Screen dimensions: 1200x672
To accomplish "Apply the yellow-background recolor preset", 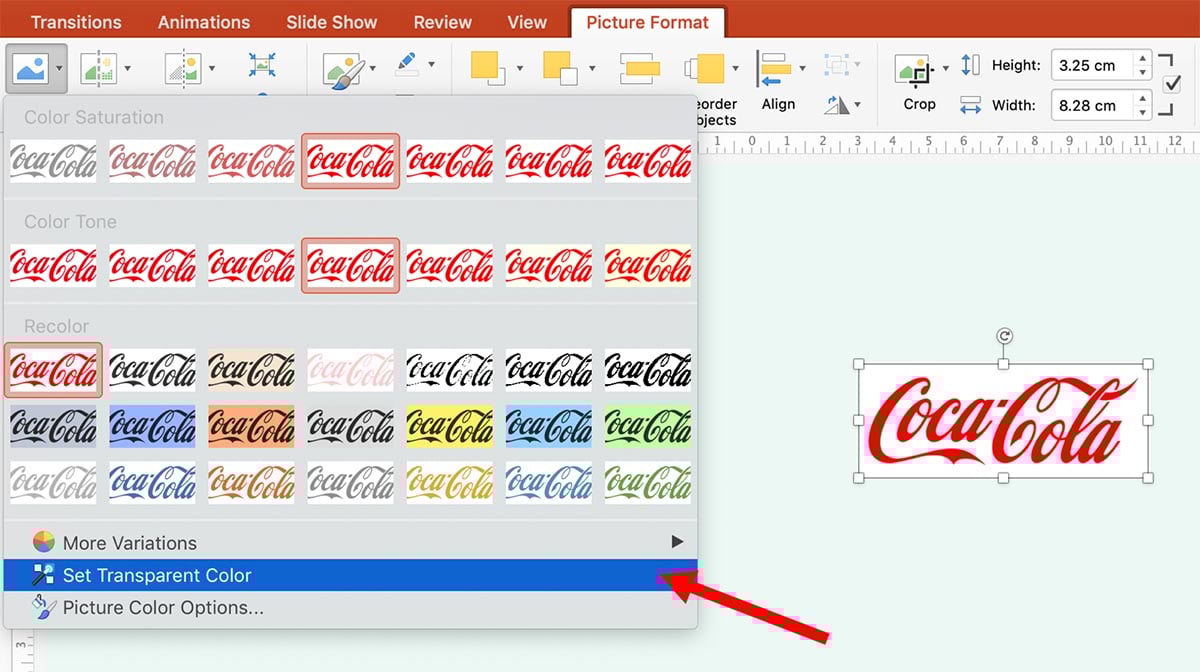I will coord(449,427).
